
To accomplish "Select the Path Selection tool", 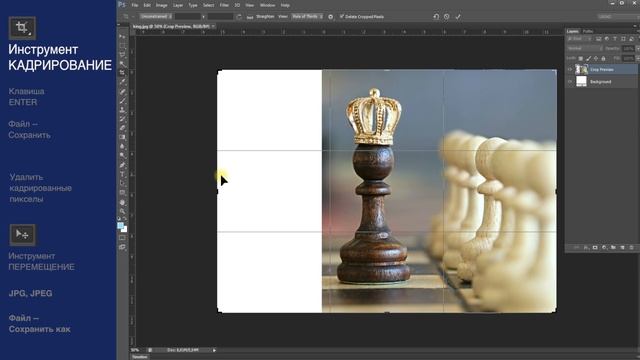I will point(122,183).
